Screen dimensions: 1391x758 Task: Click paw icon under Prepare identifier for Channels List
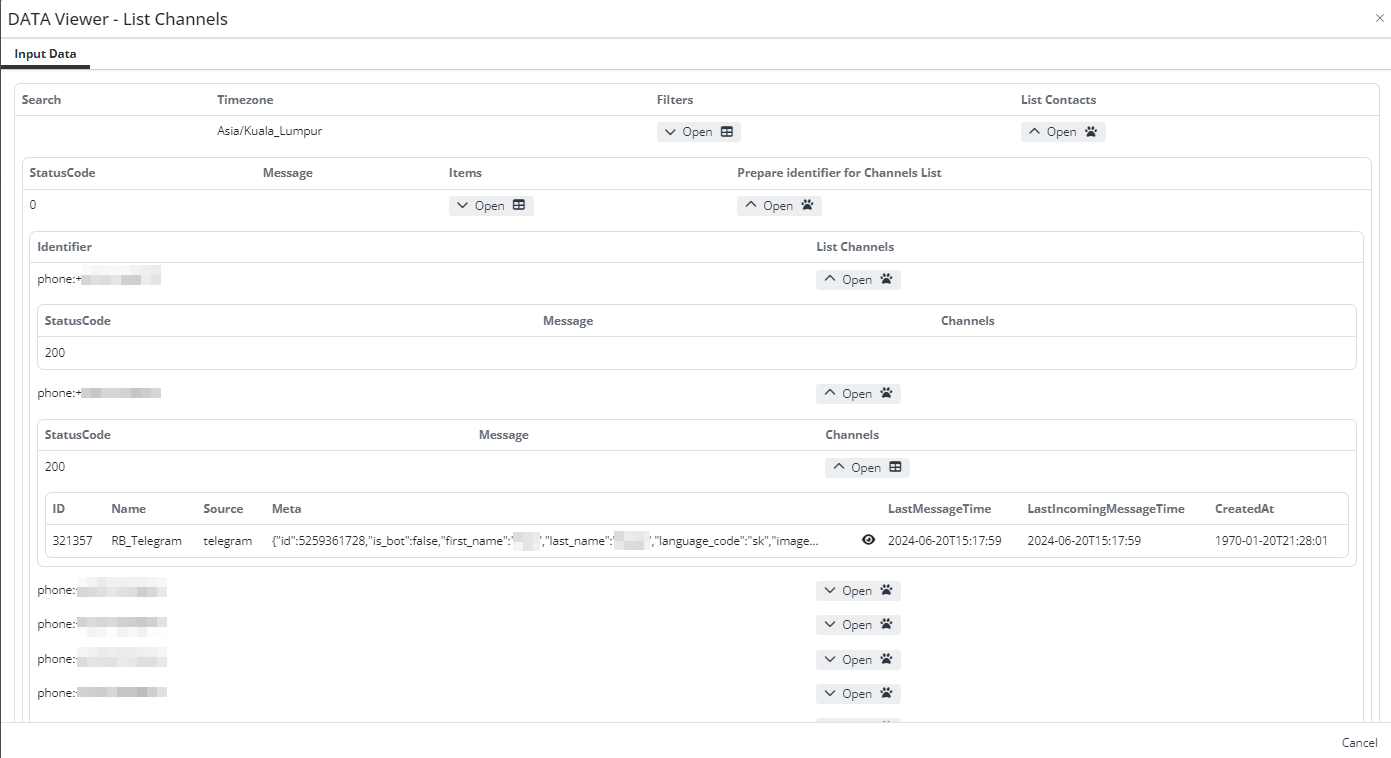coord(807,206)
